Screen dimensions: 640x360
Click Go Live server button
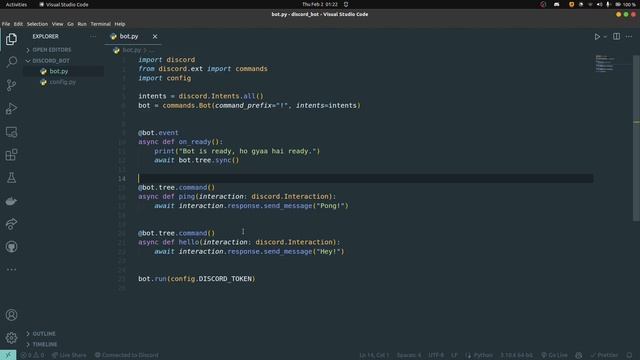[x=554, y=355]
